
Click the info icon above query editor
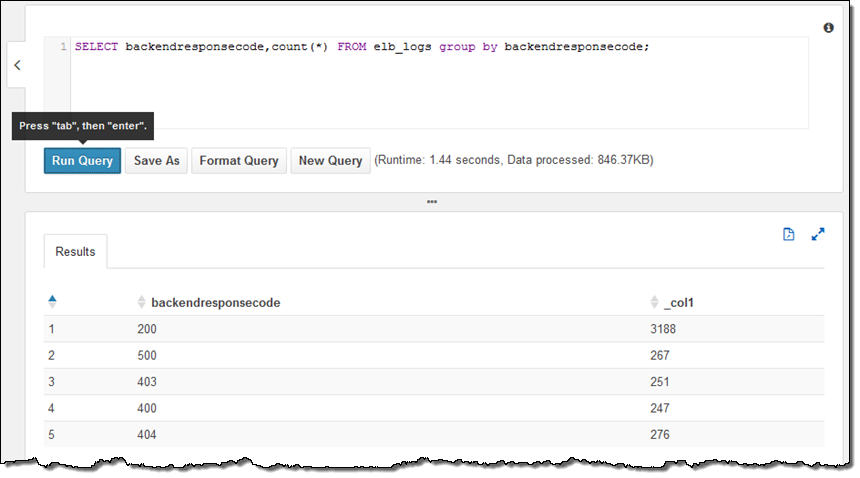point(828,28)
